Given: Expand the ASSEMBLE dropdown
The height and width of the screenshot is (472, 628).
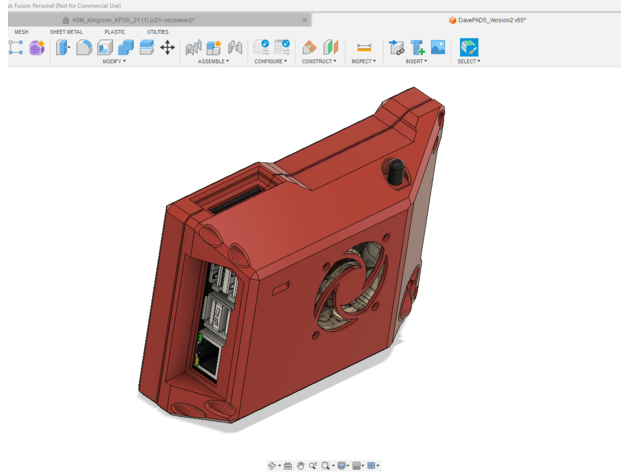Looking at the screenshot, I should point(213,61).
